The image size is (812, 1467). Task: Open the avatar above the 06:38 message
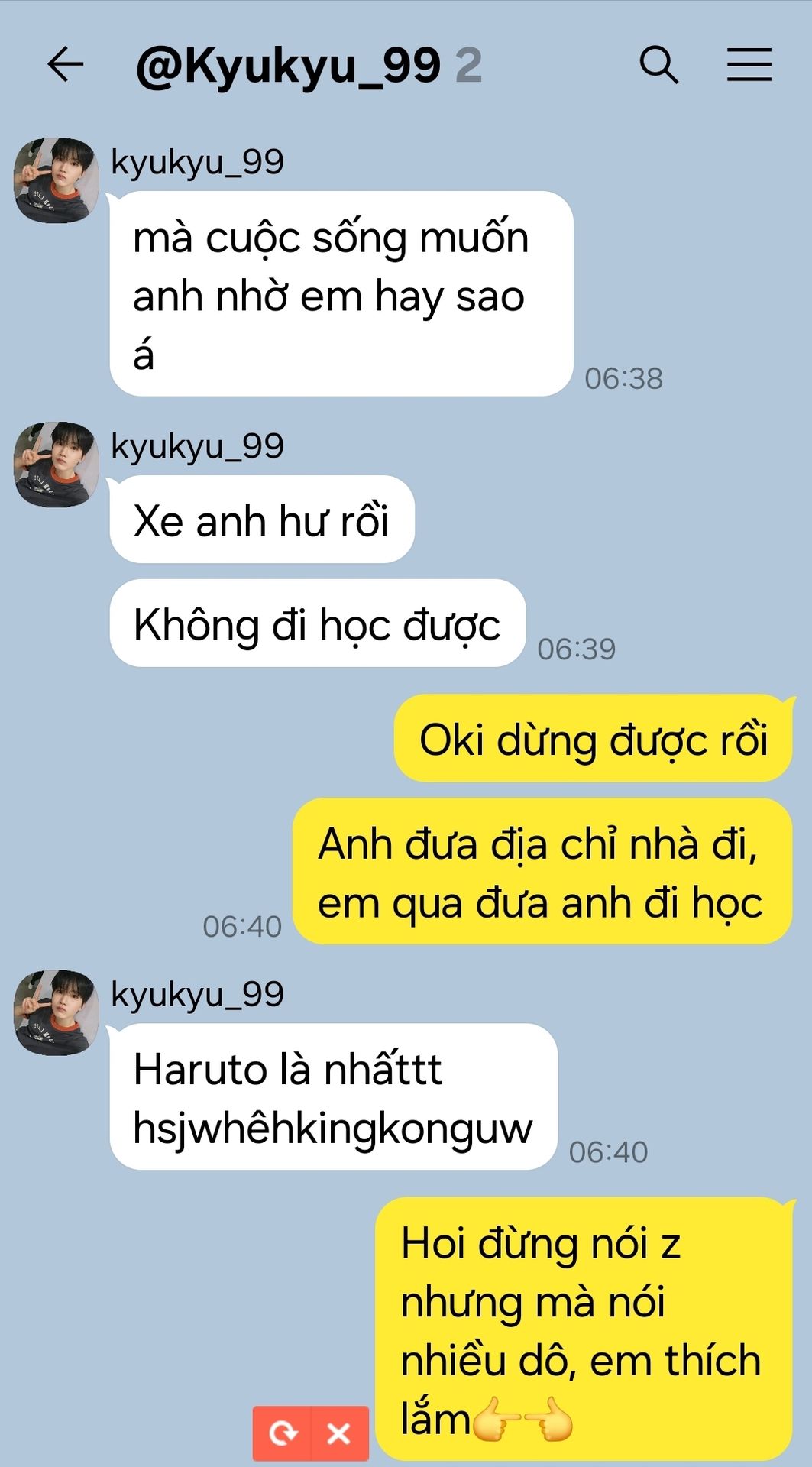tap(57, 180)
